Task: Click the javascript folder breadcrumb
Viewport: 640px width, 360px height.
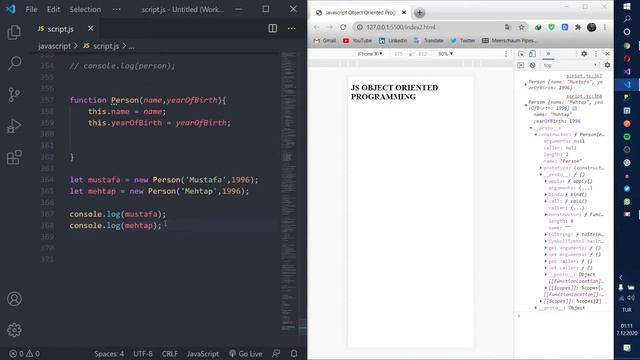Action: pyautogui.click(x=54, y=46)
